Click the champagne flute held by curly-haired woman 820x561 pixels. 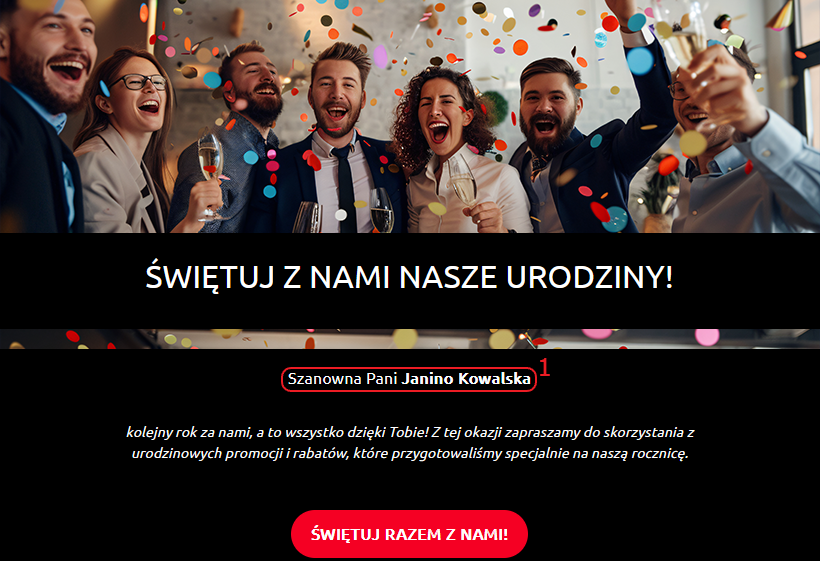463,180
